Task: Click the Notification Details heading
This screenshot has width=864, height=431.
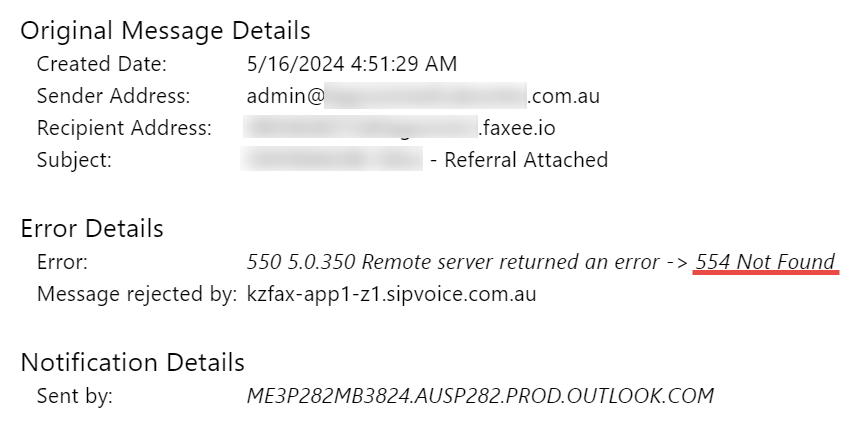Action: click(132, 363)
